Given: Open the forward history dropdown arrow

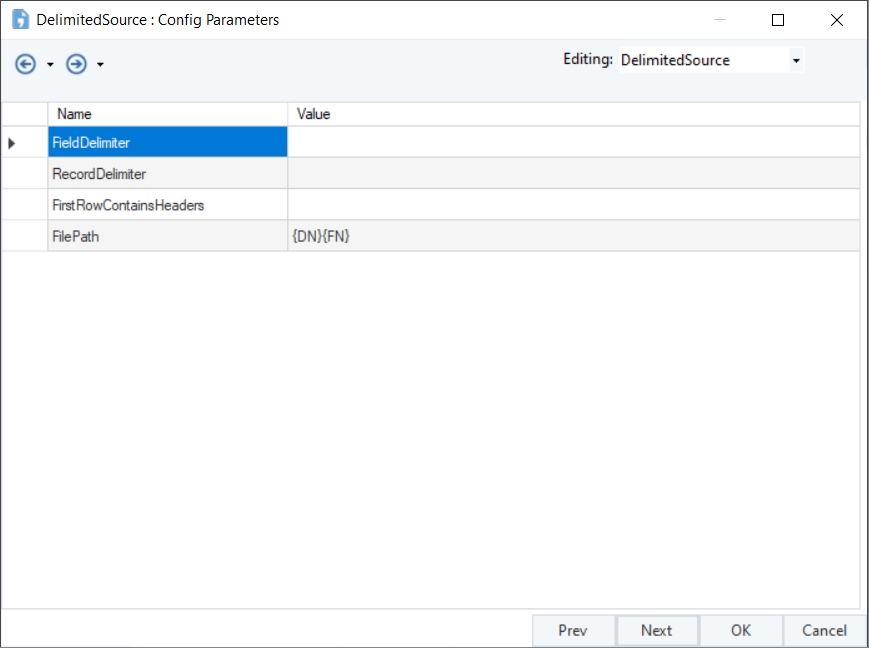Looking at the screenshot, I should tap(100, 65).
